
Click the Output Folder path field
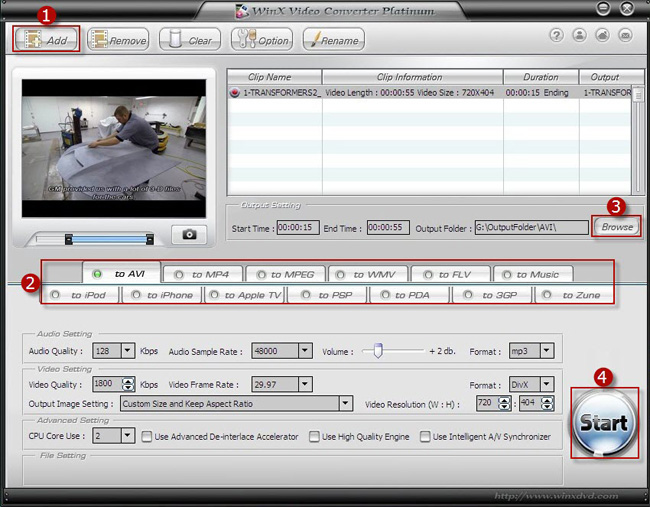[x=531, y=228]
